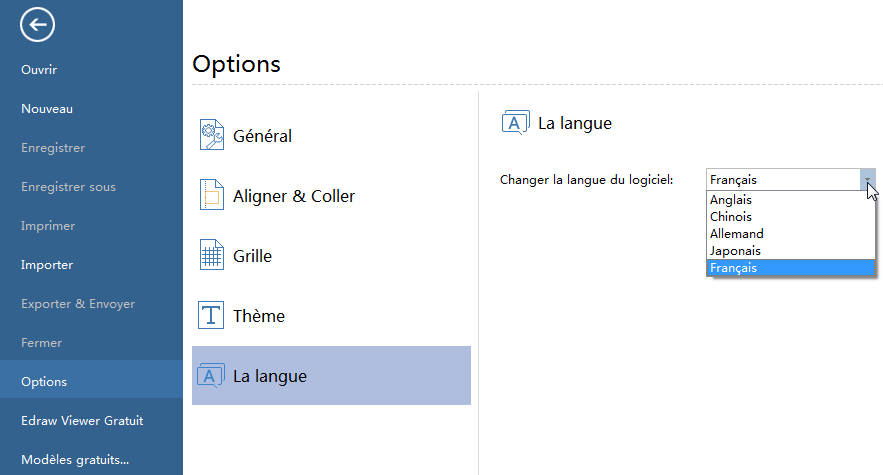Click the Thème T icon
Screen dimensions: 883x475
[x=211, y=316]
